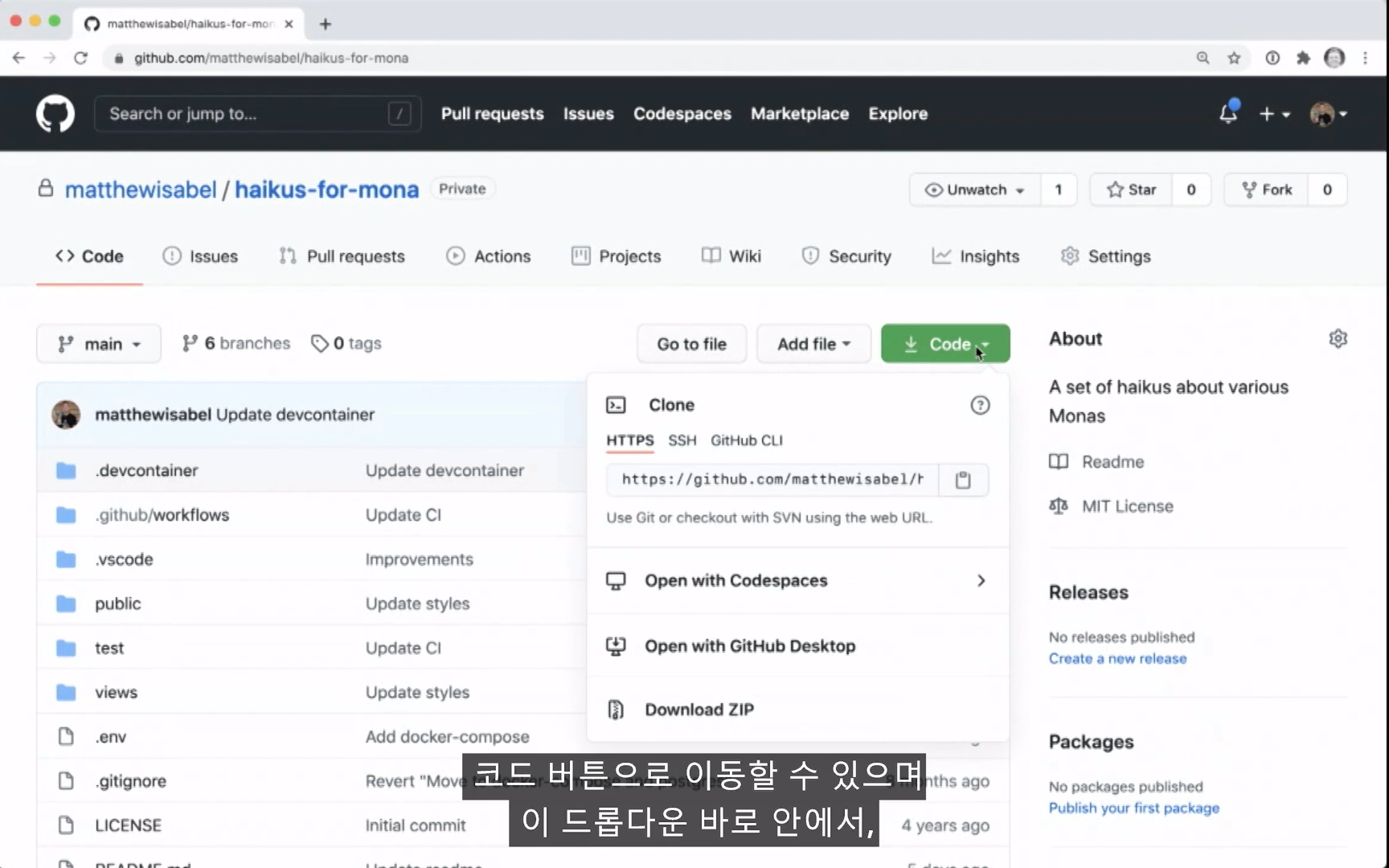Select the HTTPS clone tab
This screenshot has height=868, width=1389.
630,440
